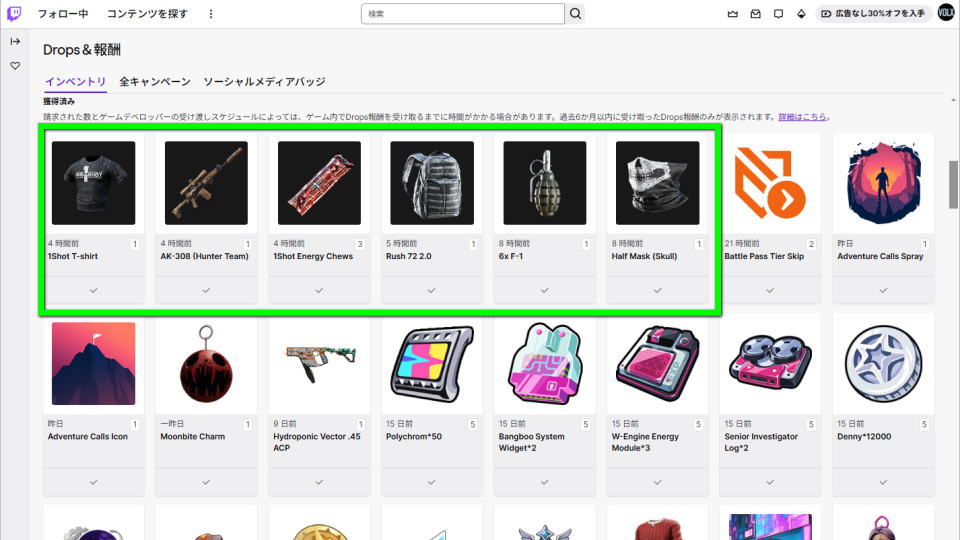960x540 pixels.
Task: Click the checkmark under 1Shot T-shirt
Action: point(94,290)
